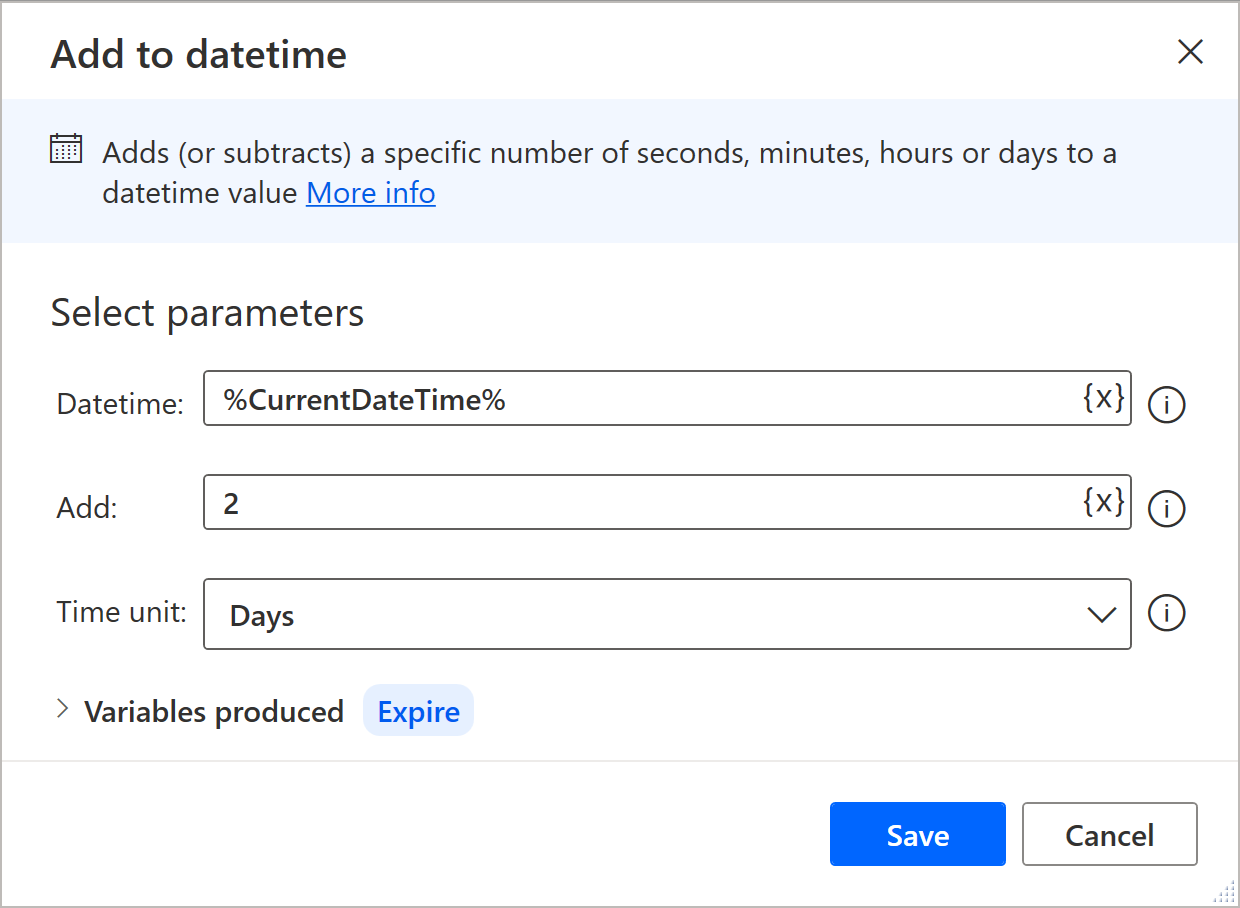The image size is (1240, 908).
Task: Click the Add to datetime title text
Action: 199,54
